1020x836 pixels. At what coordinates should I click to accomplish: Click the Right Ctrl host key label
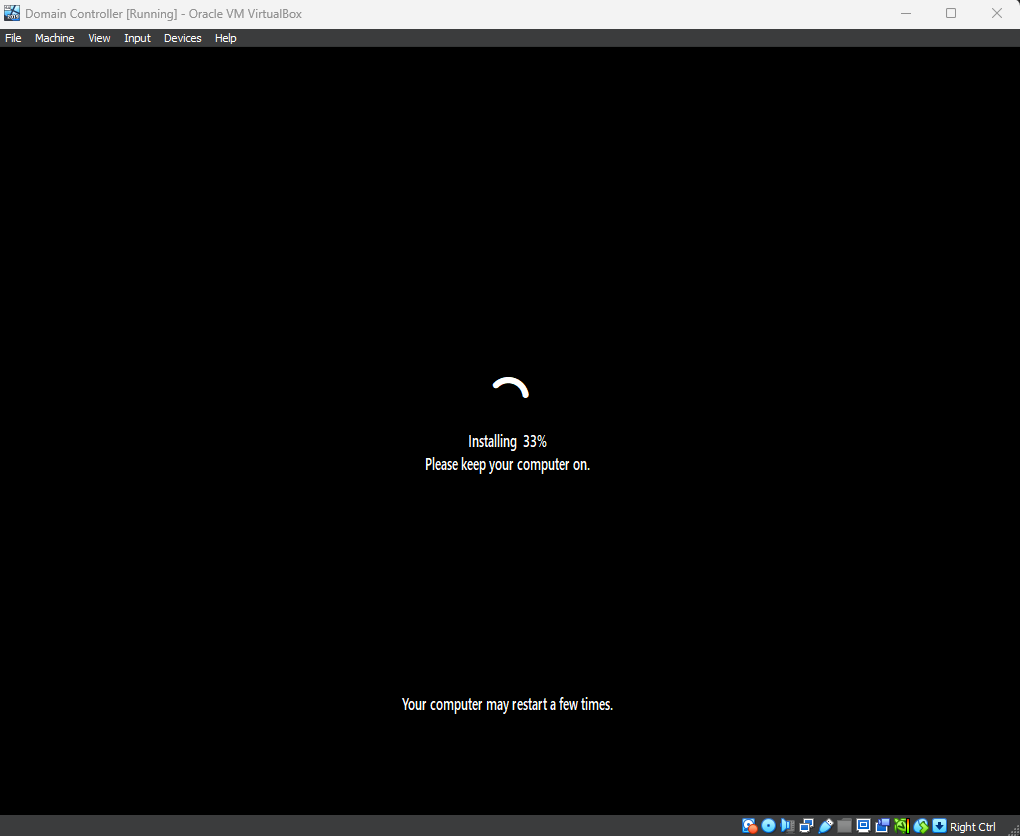(973, 827)
